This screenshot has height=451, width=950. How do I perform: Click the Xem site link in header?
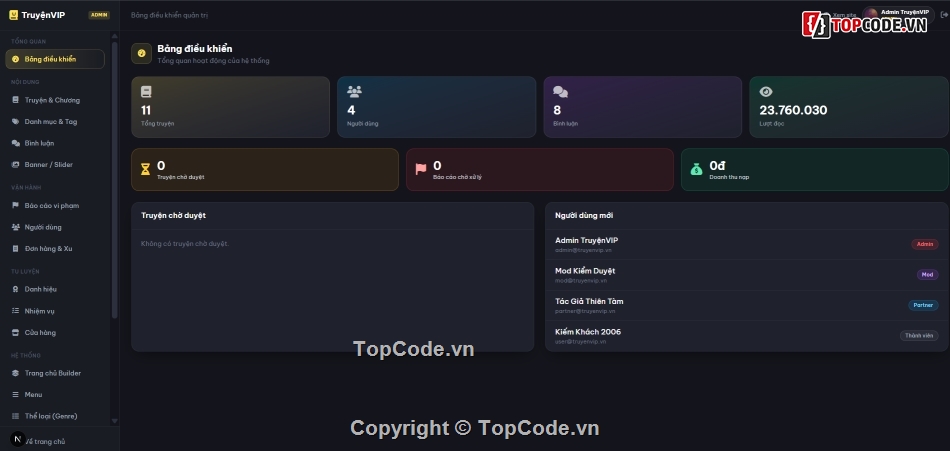coord(844,15)
